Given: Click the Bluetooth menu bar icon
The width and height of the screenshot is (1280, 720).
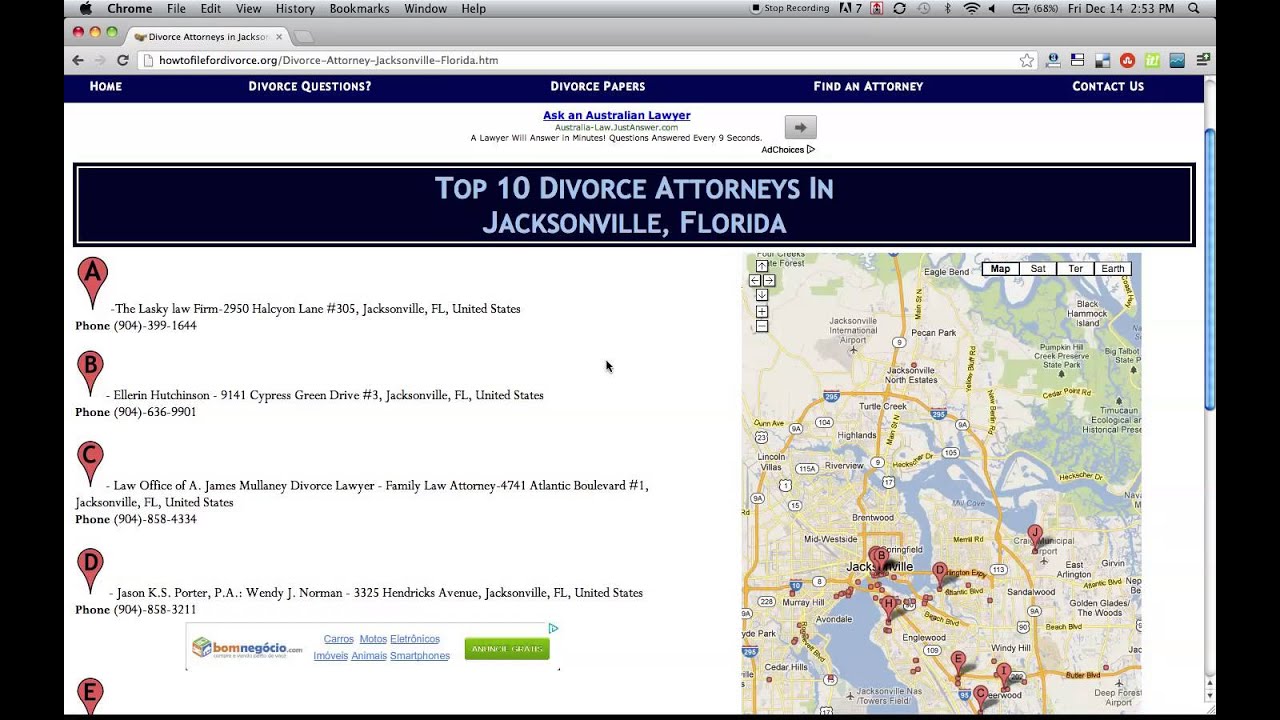Looking at the screenshot, I should [x=948, y=8].
